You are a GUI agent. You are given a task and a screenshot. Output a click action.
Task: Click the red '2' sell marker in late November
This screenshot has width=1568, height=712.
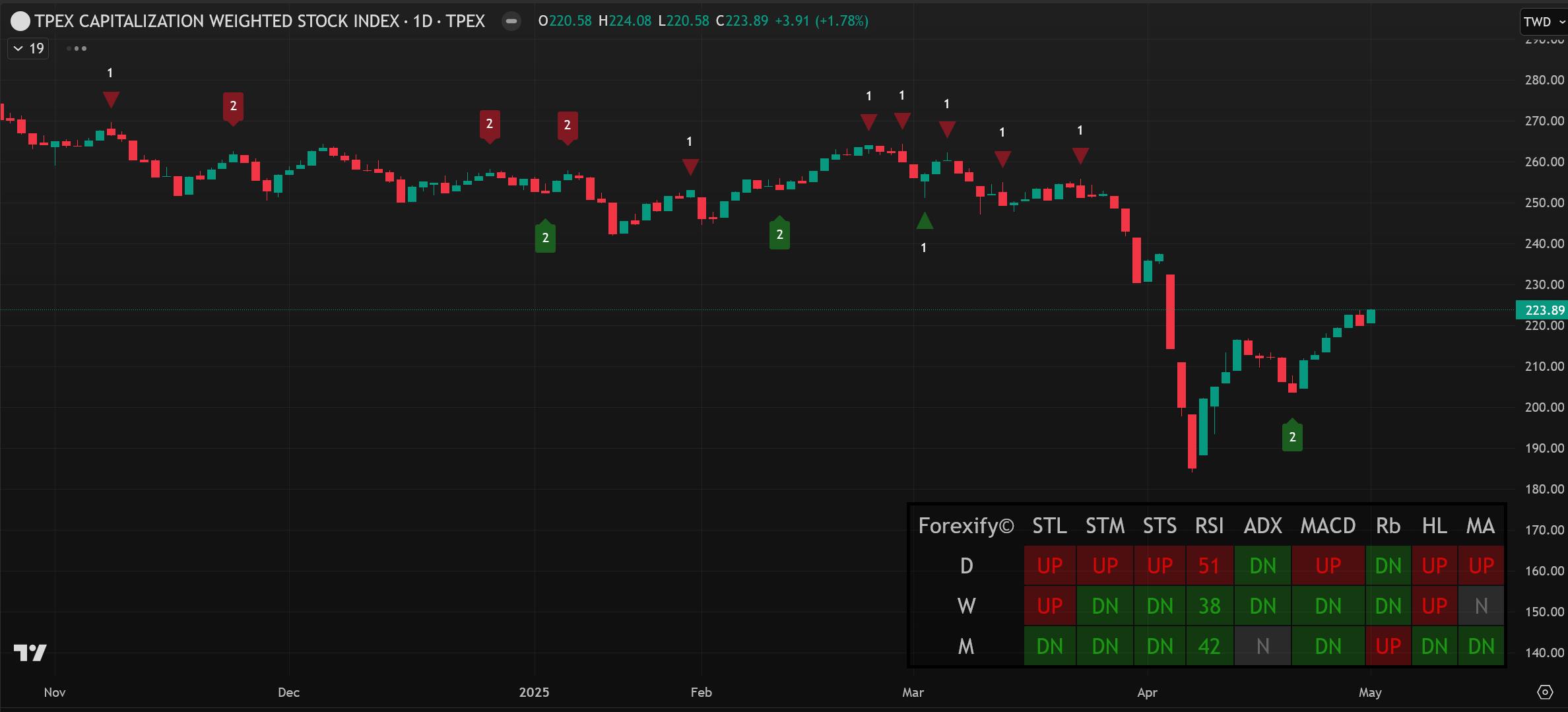[x=233, y=106]
